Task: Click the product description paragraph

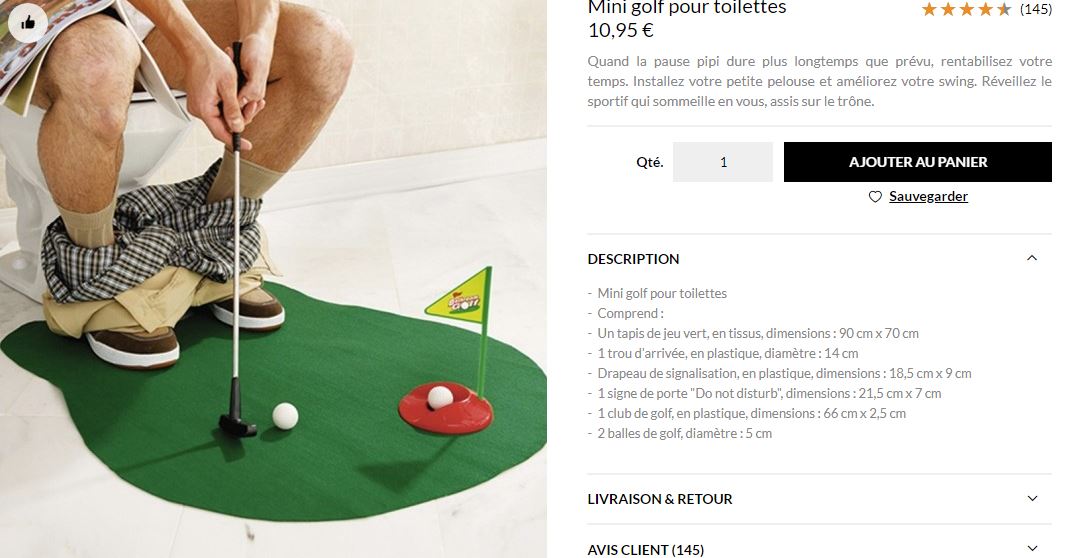Action: pyautogui.click(x=820, y=81)
